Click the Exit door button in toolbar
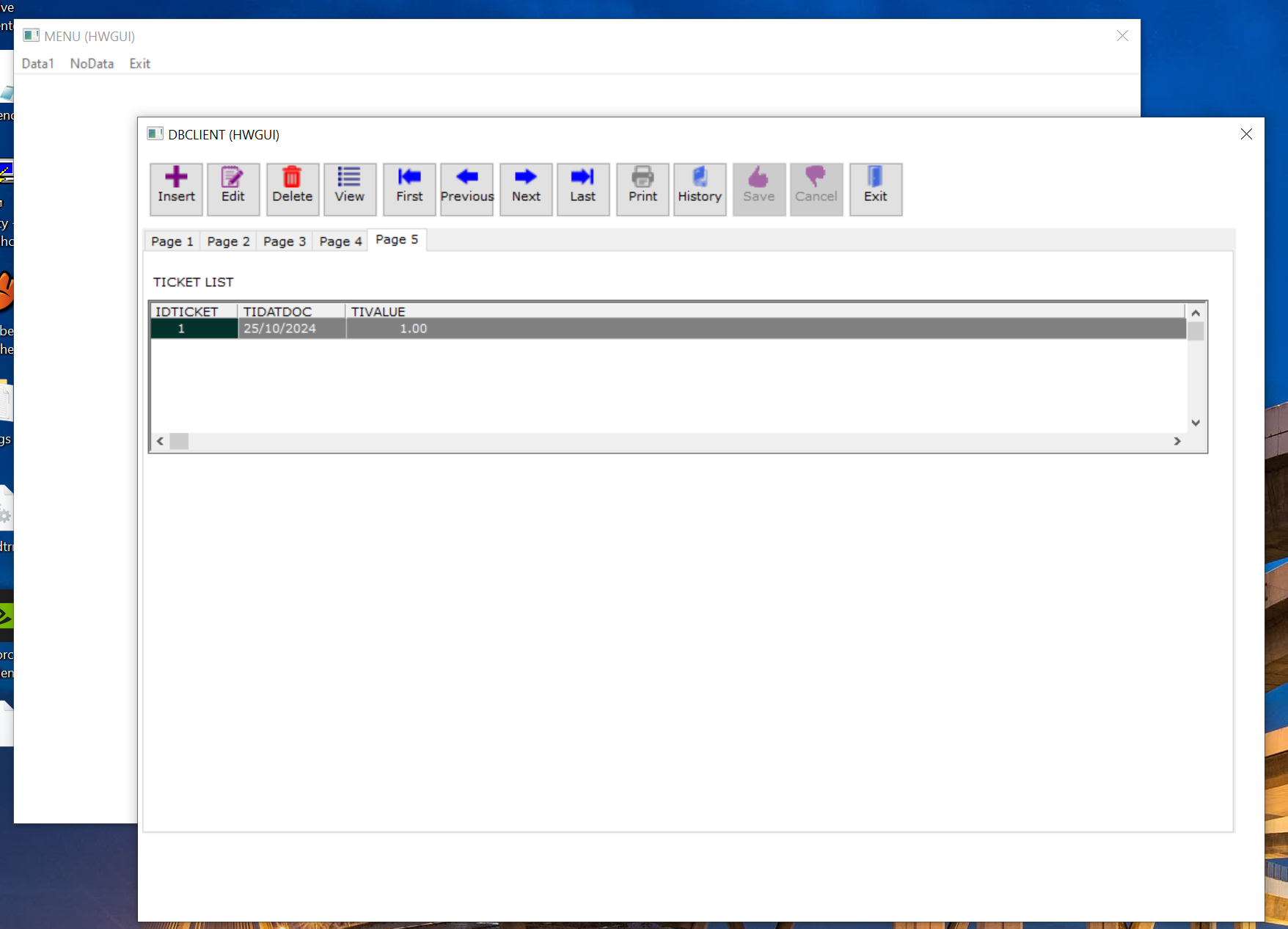 [876, 189]
